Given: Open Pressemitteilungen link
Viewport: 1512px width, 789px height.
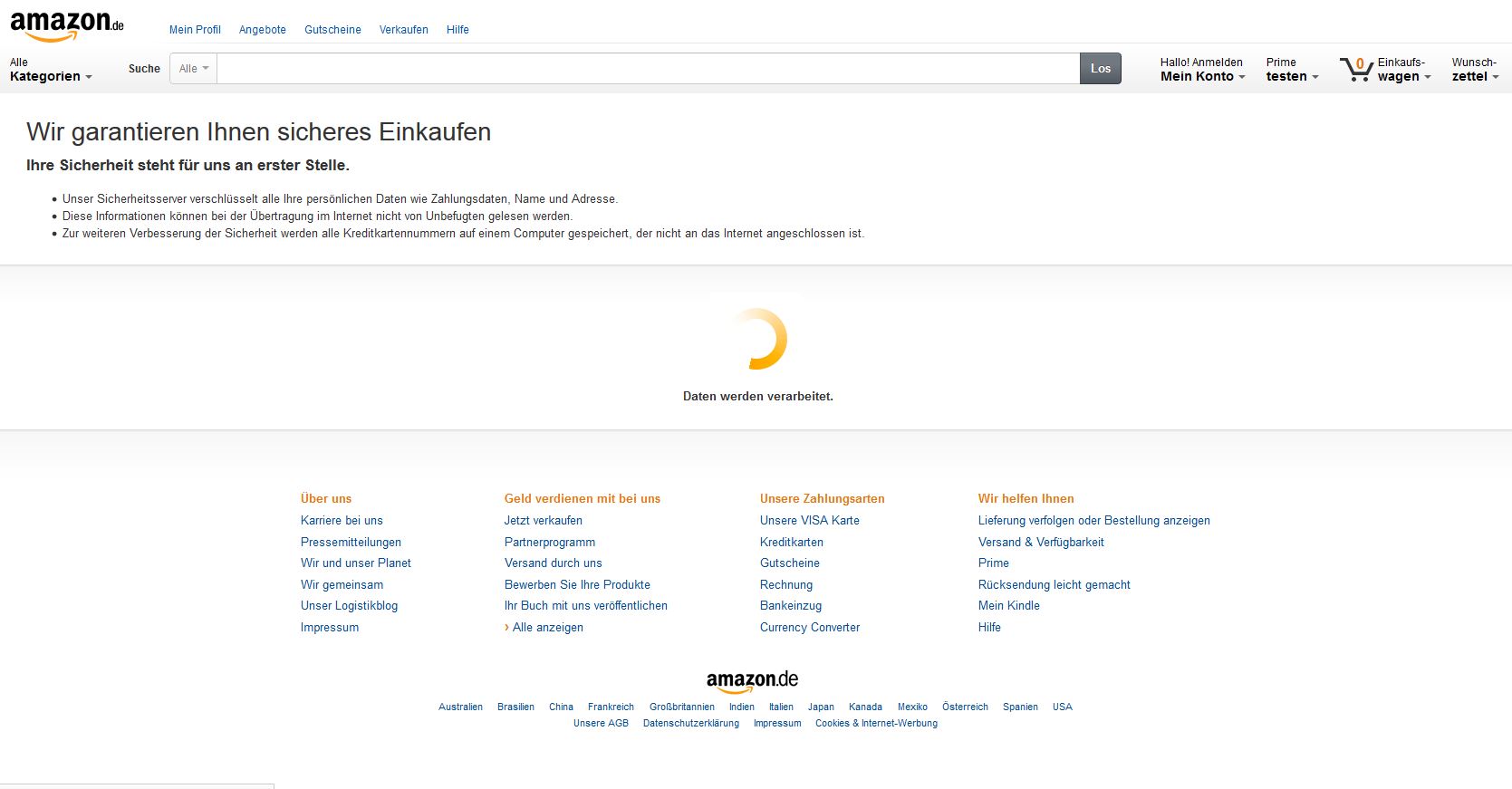Looking at the screenshot, I should pyautogui.click(x=351, y=543).
